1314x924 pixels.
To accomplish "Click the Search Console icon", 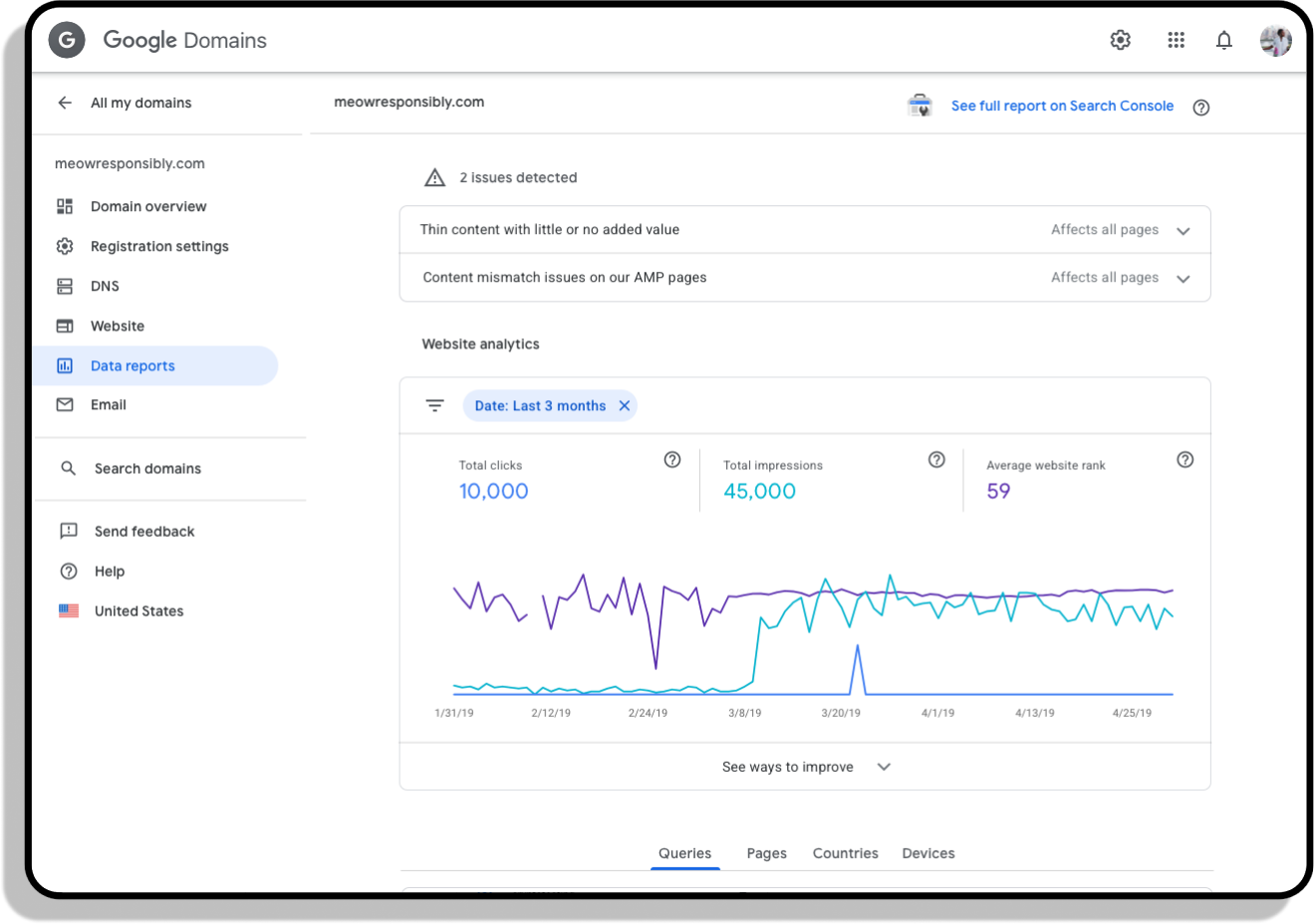I will click(920, 106).
